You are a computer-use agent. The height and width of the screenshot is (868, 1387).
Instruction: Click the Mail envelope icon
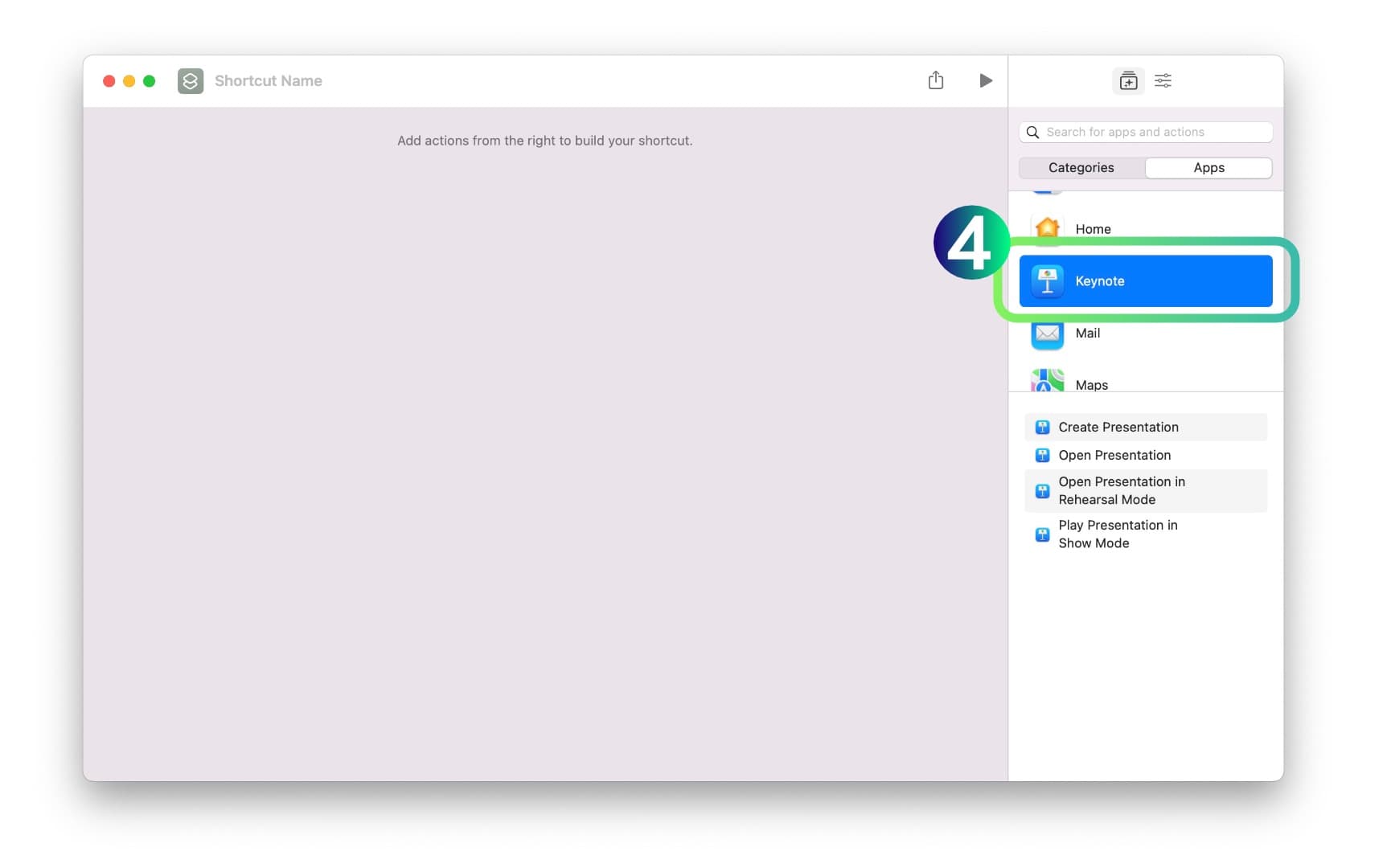click(1047, 333)
